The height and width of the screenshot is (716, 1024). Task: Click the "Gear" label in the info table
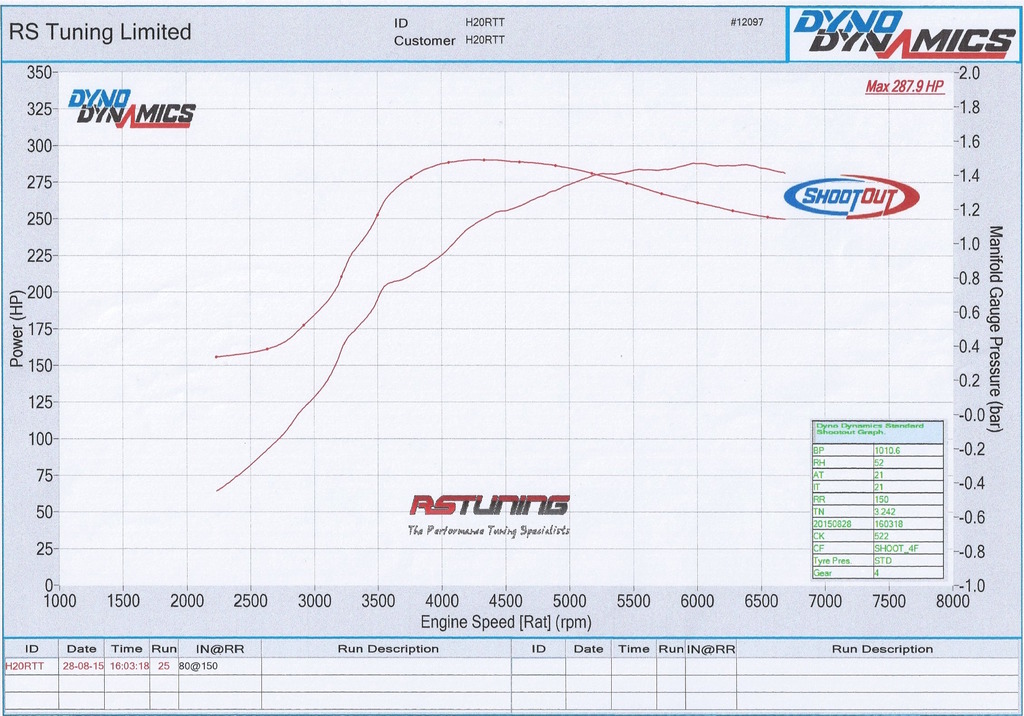pos(822,573)
